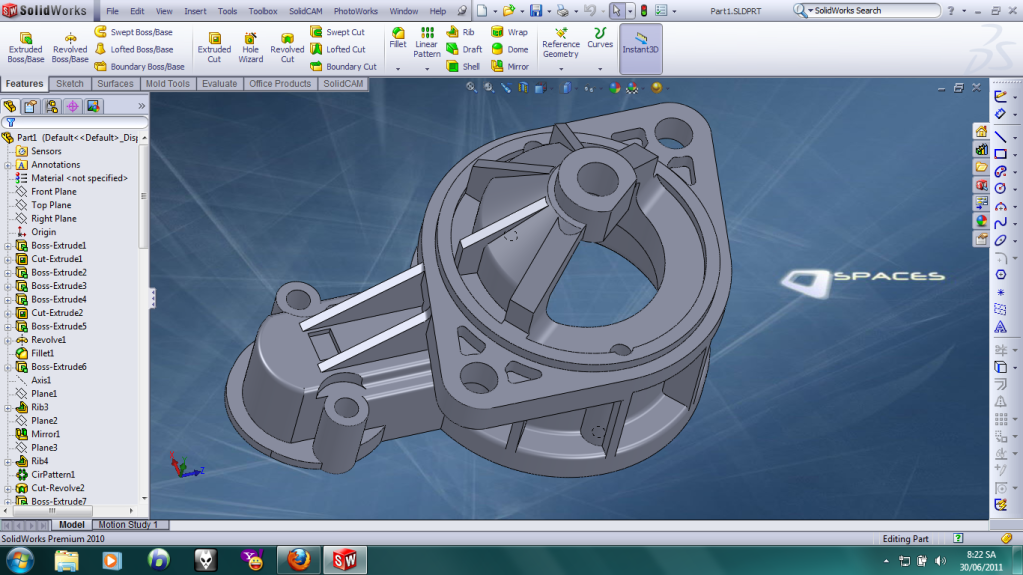Use the Draft feature tool
1023x575 pixels.
point(465,49)
